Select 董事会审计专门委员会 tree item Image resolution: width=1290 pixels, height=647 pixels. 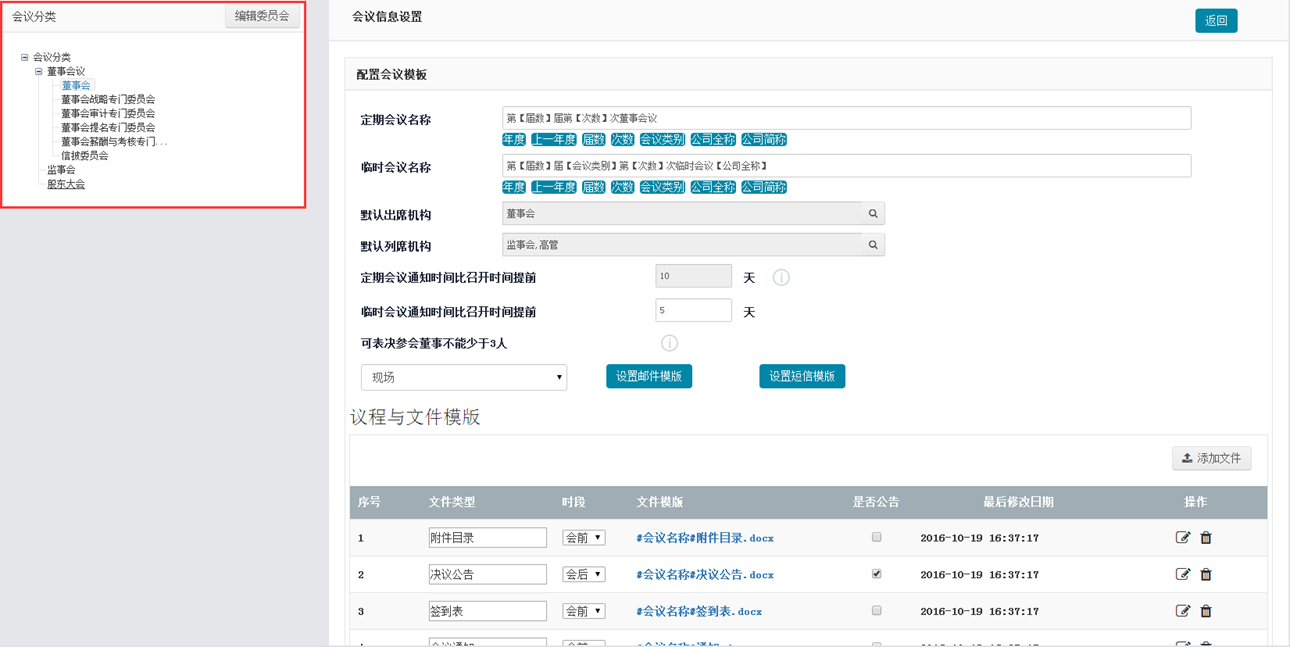(x=108, y=113)
